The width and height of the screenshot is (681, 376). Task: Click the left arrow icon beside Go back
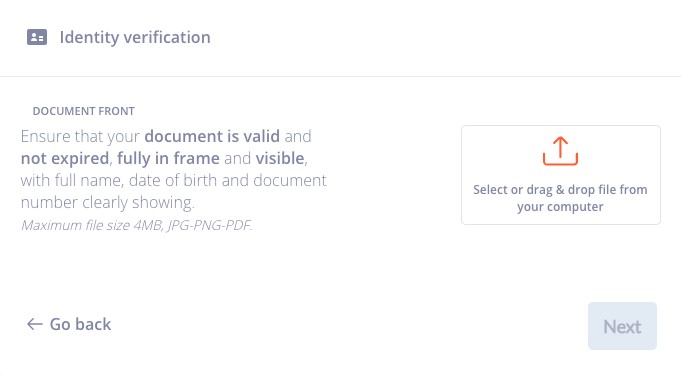[x=35, y=324]
